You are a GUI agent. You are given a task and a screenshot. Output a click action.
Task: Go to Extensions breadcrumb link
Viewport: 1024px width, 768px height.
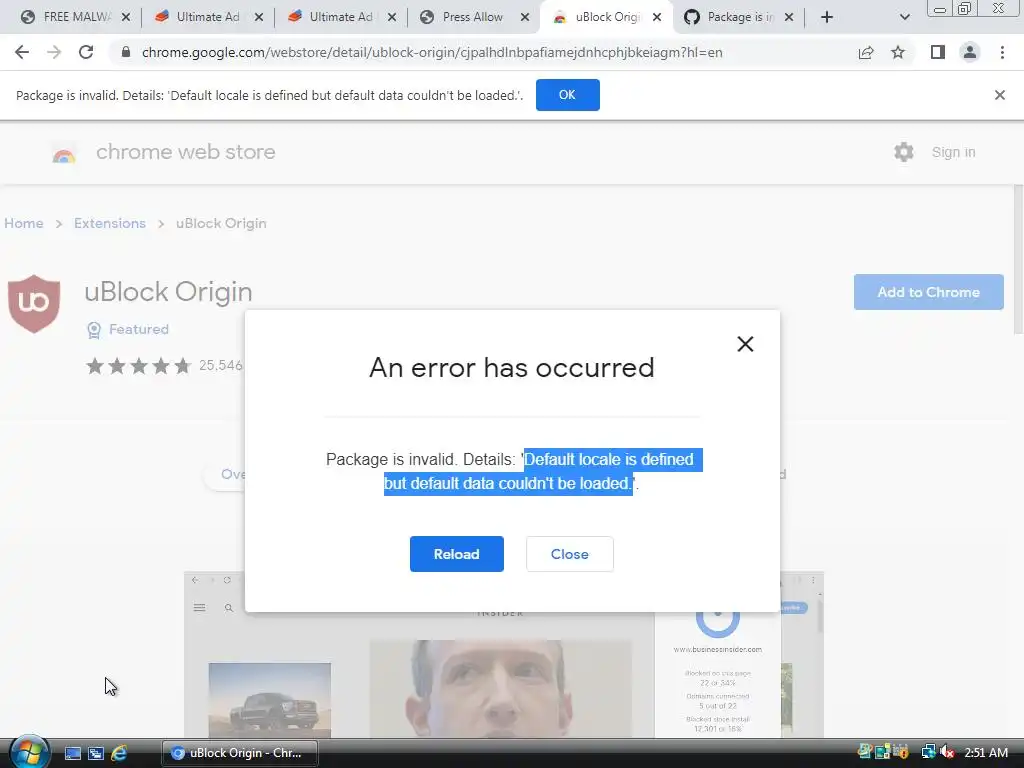coord(110,223)
